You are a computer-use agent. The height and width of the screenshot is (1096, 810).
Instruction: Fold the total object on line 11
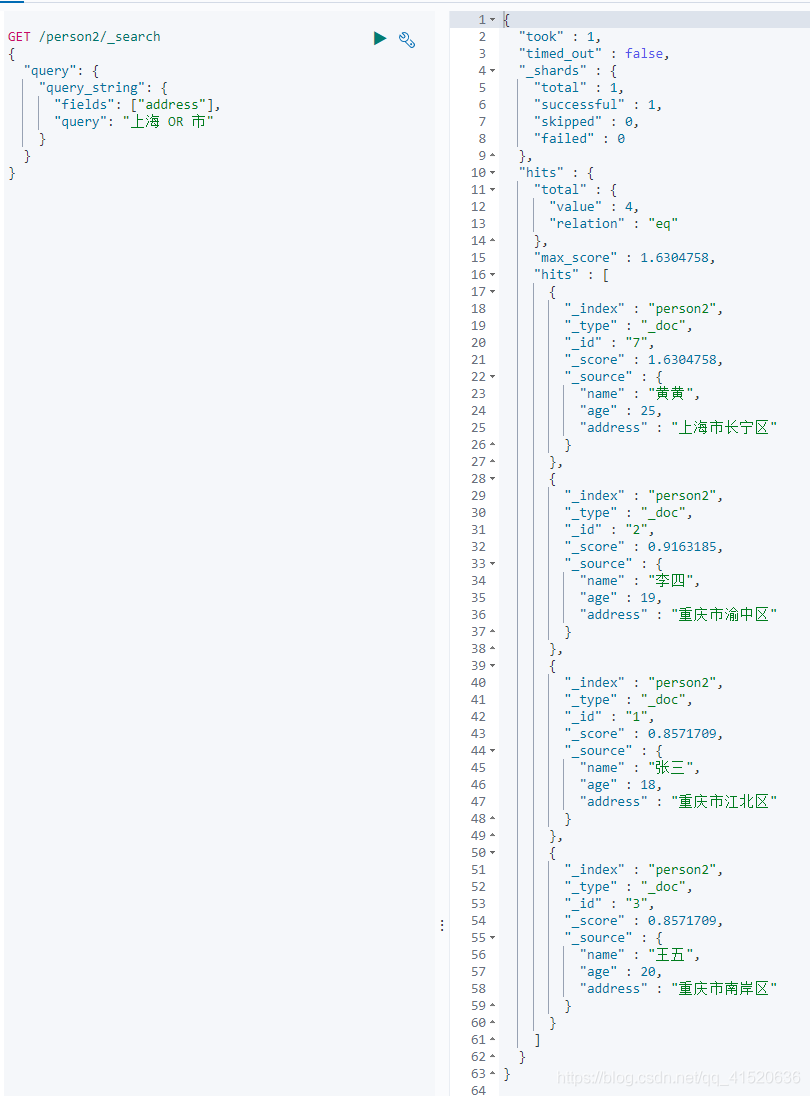493,189
